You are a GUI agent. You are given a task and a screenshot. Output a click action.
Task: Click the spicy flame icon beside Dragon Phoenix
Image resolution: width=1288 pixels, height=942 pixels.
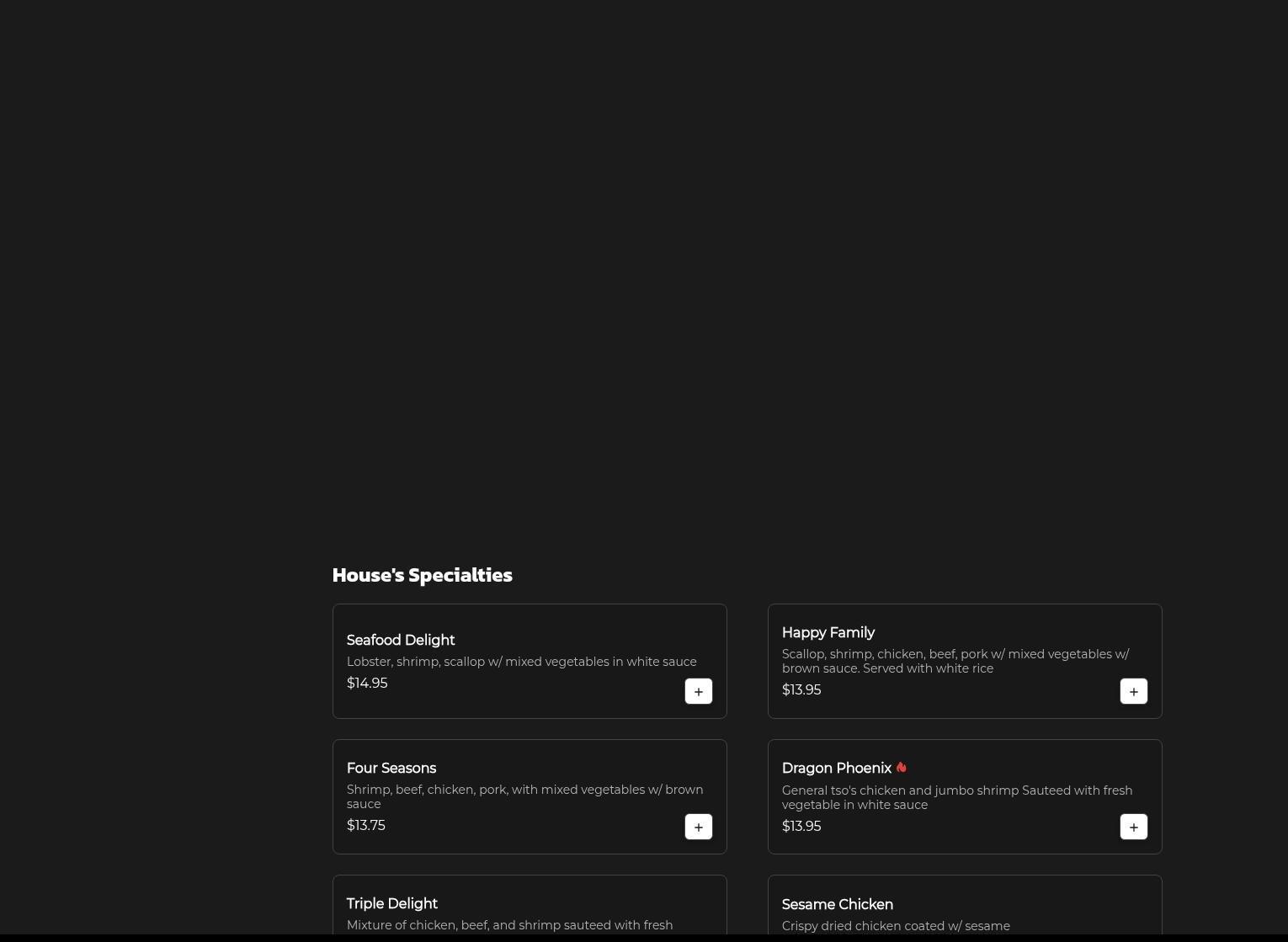click(901, 768)
